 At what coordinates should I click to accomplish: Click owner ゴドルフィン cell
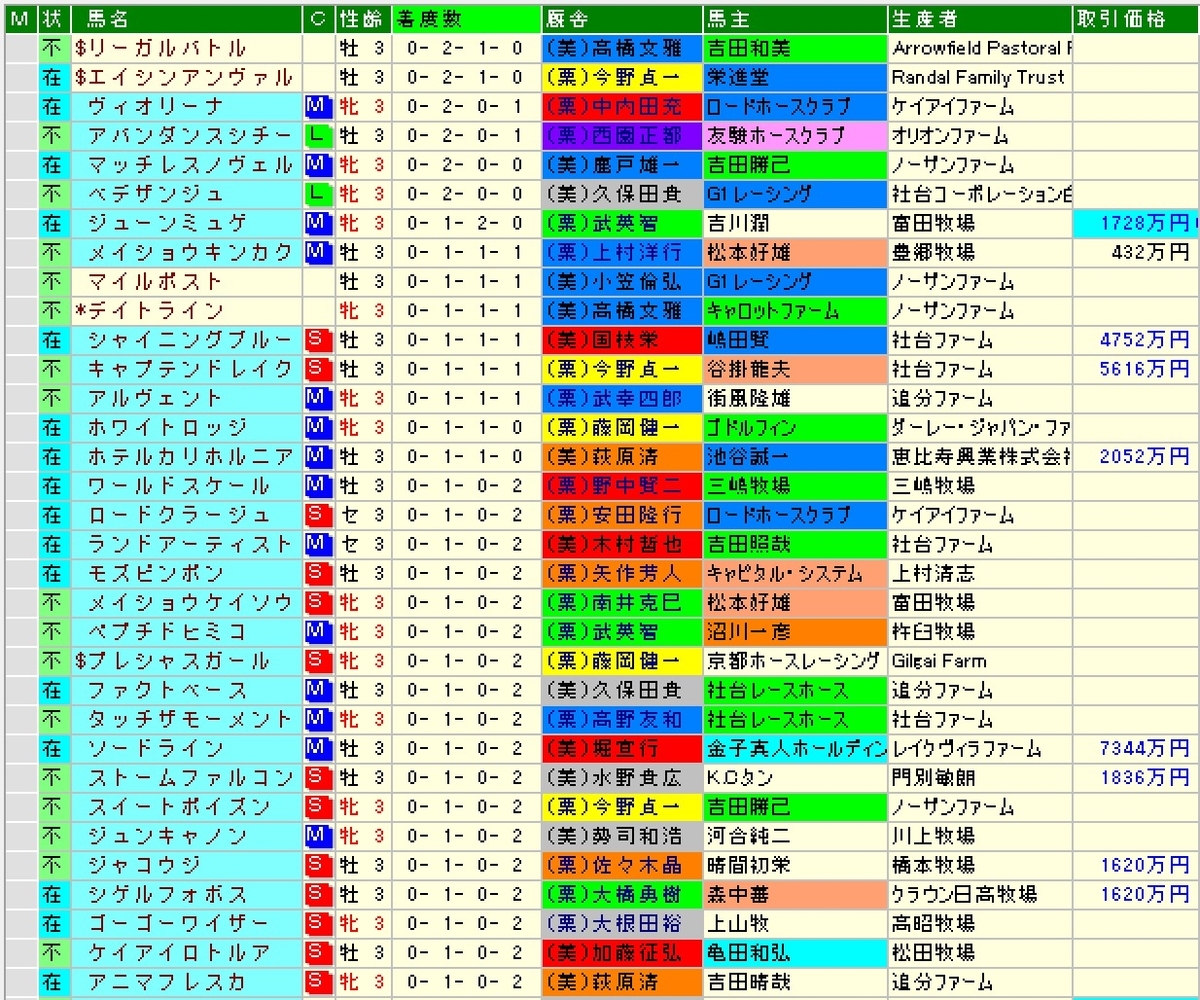[795, 427]
